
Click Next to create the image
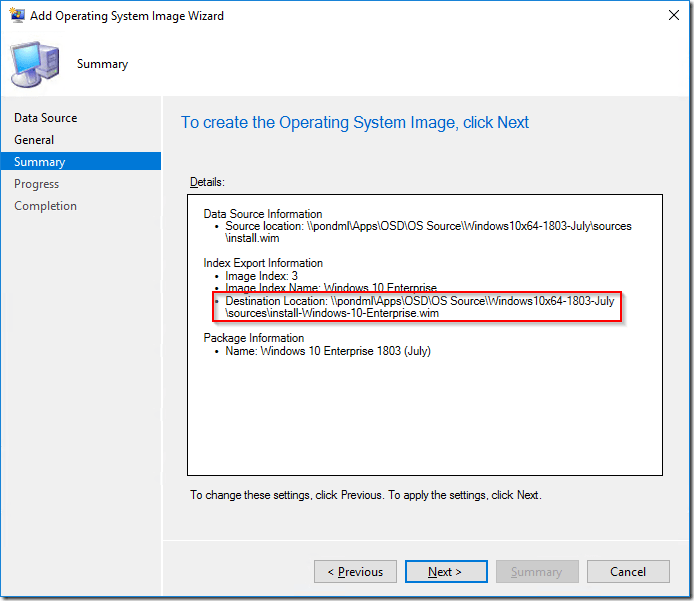point(445,572)
